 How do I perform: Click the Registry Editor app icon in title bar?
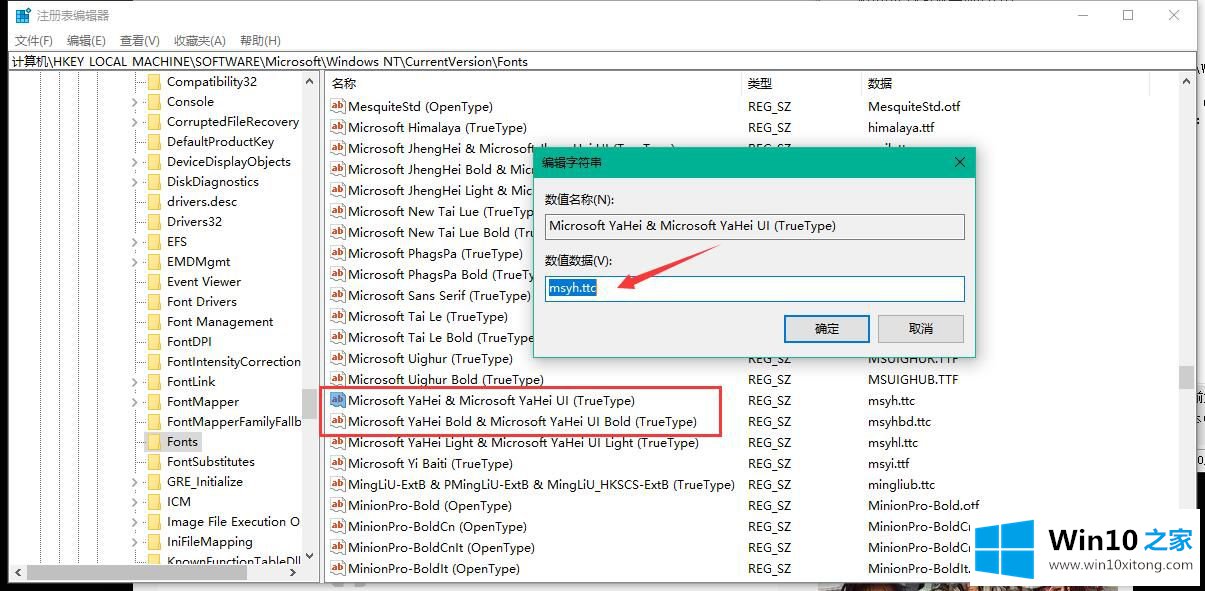click(x=22, y=15)
